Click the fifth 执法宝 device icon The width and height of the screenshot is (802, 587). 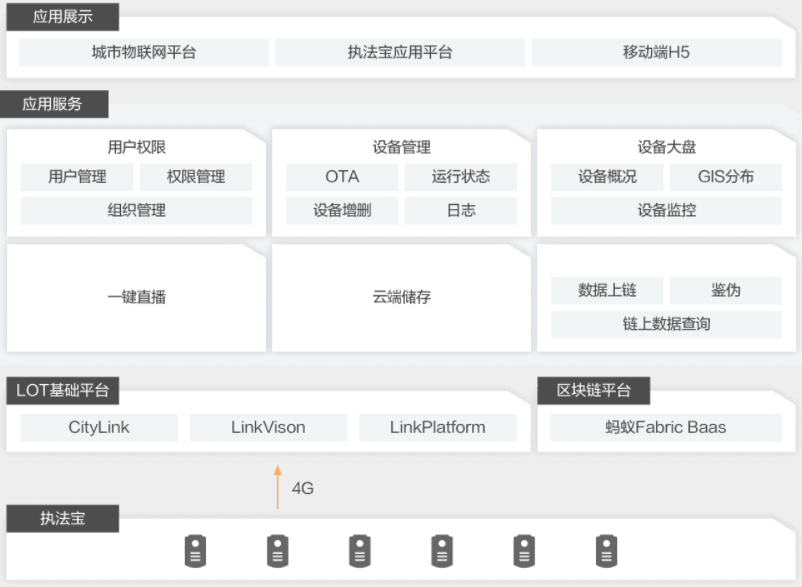click(524, 551)
